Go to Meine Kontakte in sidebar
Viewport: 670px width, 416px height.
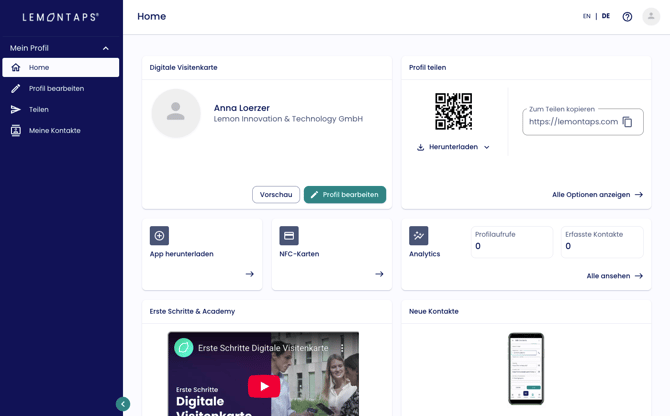coord(54,131)
